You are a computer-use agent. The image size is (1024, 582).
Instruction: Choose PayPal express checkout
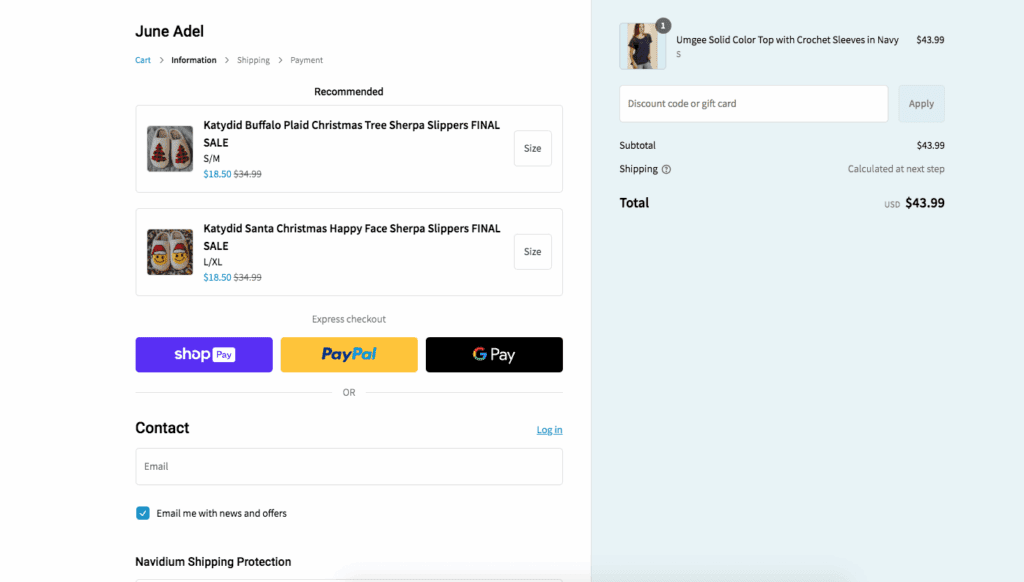point(349,355)
